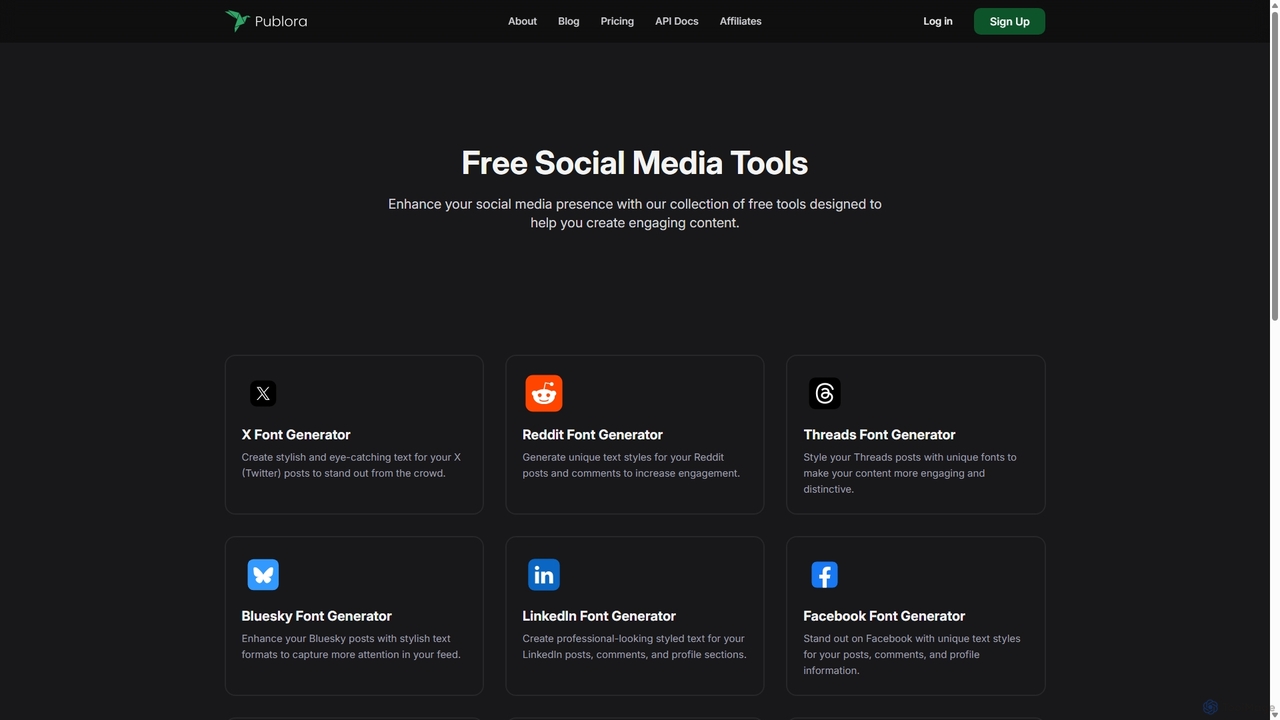Click the Publora brand name
Image resolution: width=1280 pixels, height=720 pixels.
pos(281,21)
